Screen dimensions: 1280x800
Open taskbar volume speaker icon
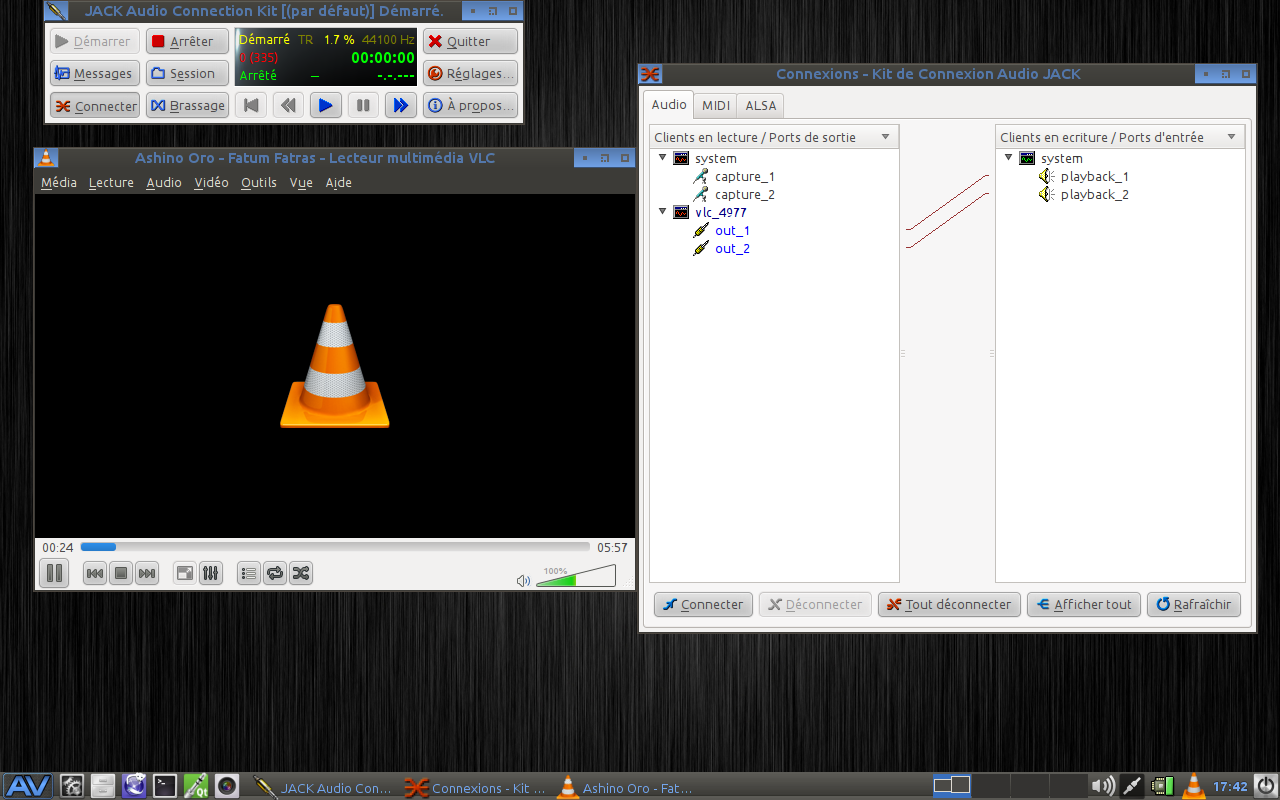pyautogui.click(x=1102, y=786)
